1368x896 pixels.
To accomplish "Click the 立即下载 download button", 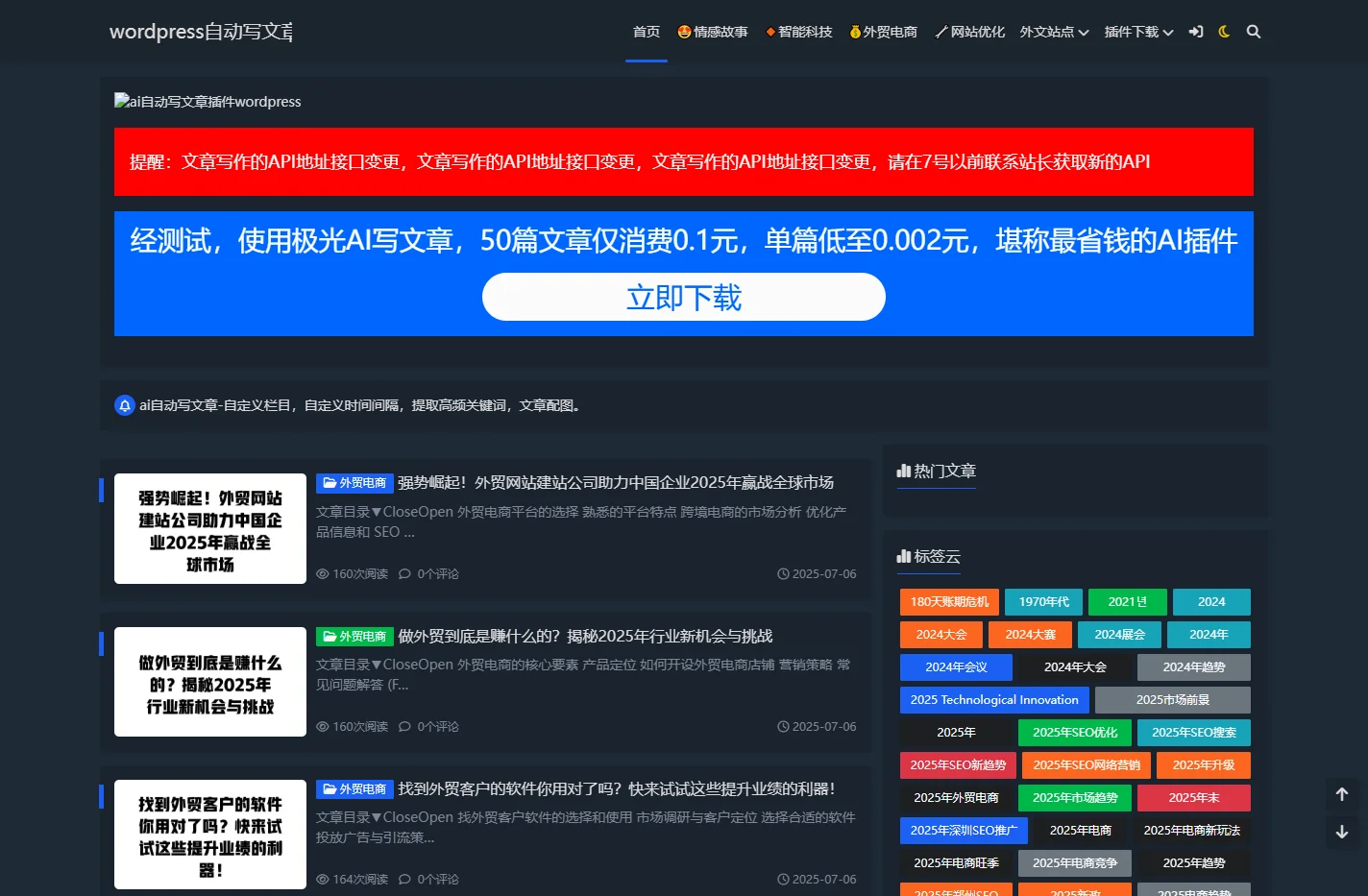I will pyautogui.click(x=684, y=297).
